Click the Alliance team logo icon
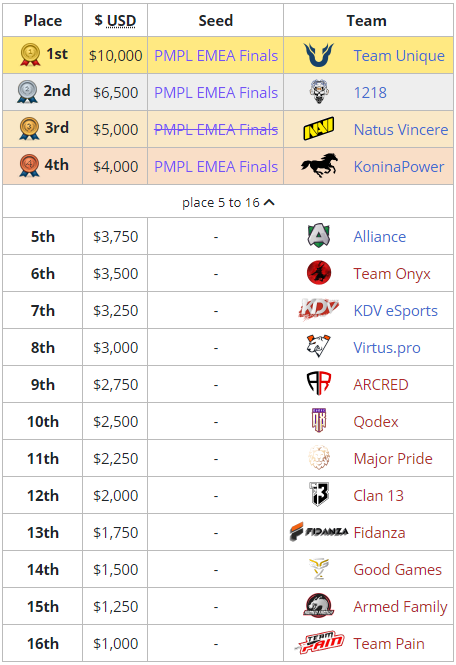456x665 pixels. (x=319, y=236)
